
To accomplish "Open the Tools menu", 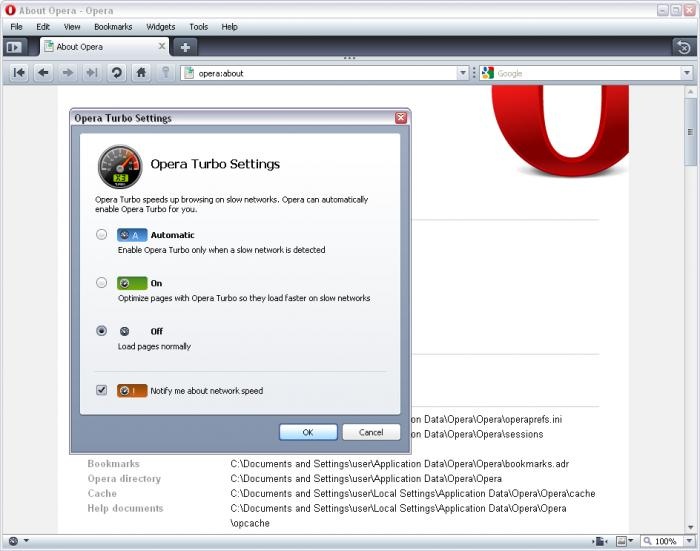I will [x=199, y=27].
